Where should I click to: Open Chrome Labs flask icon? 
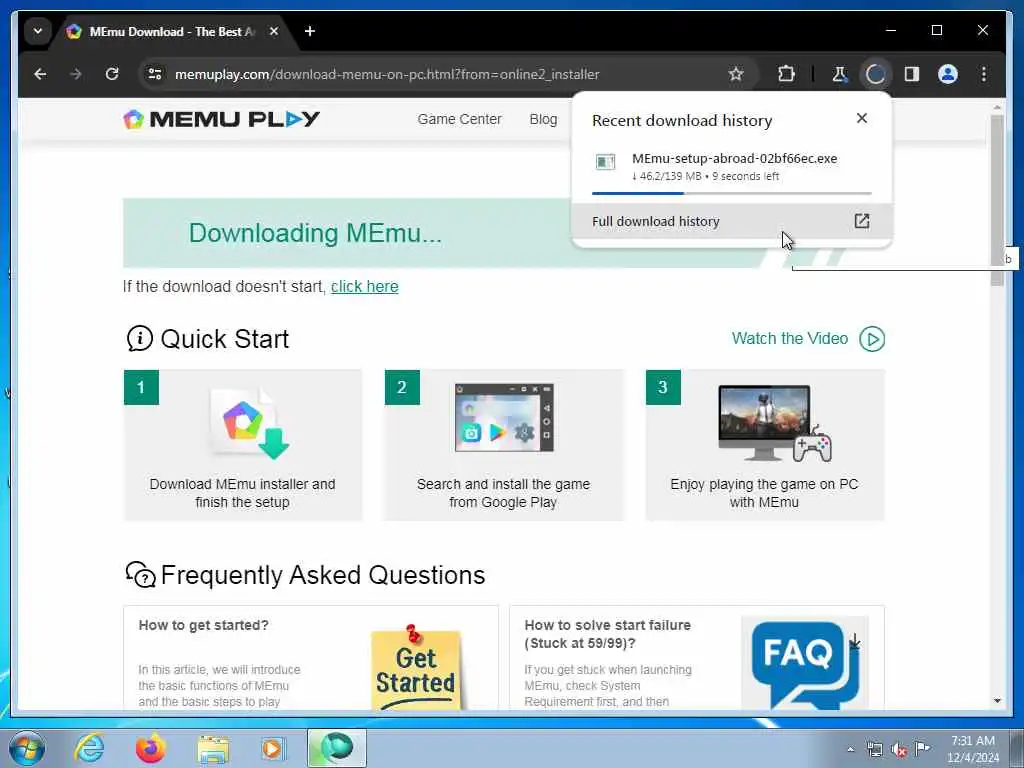click(840, 74)
